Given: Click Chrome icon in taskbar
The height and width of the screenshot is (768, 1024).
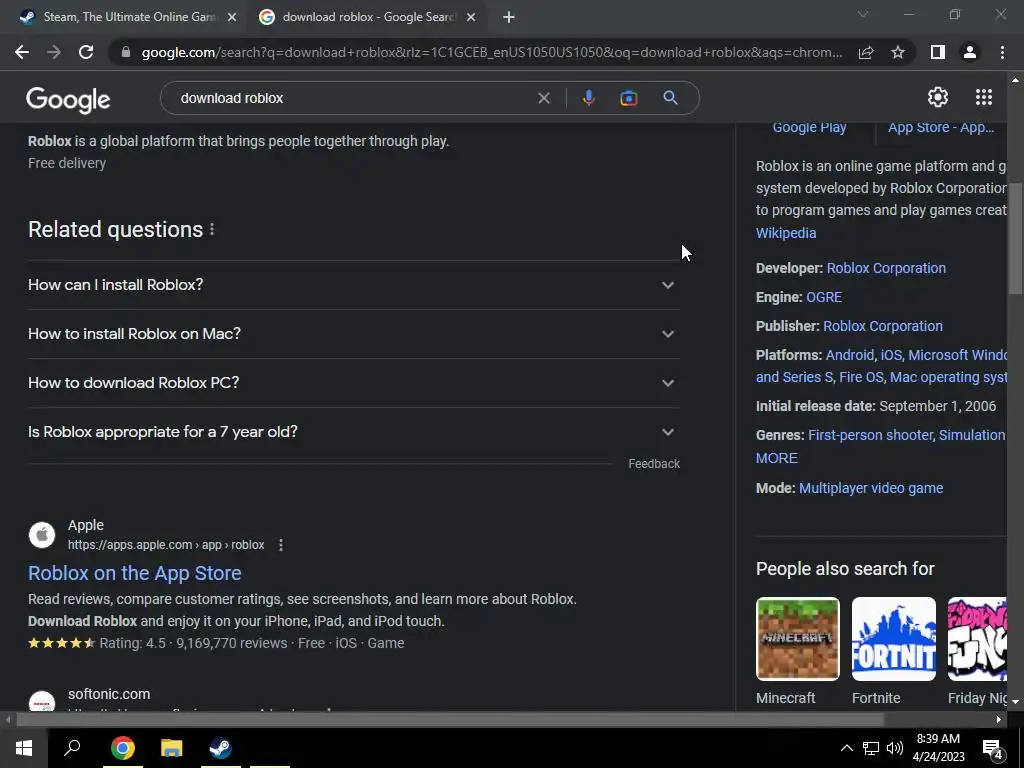Looking at the screenshot, I should 122,748.
